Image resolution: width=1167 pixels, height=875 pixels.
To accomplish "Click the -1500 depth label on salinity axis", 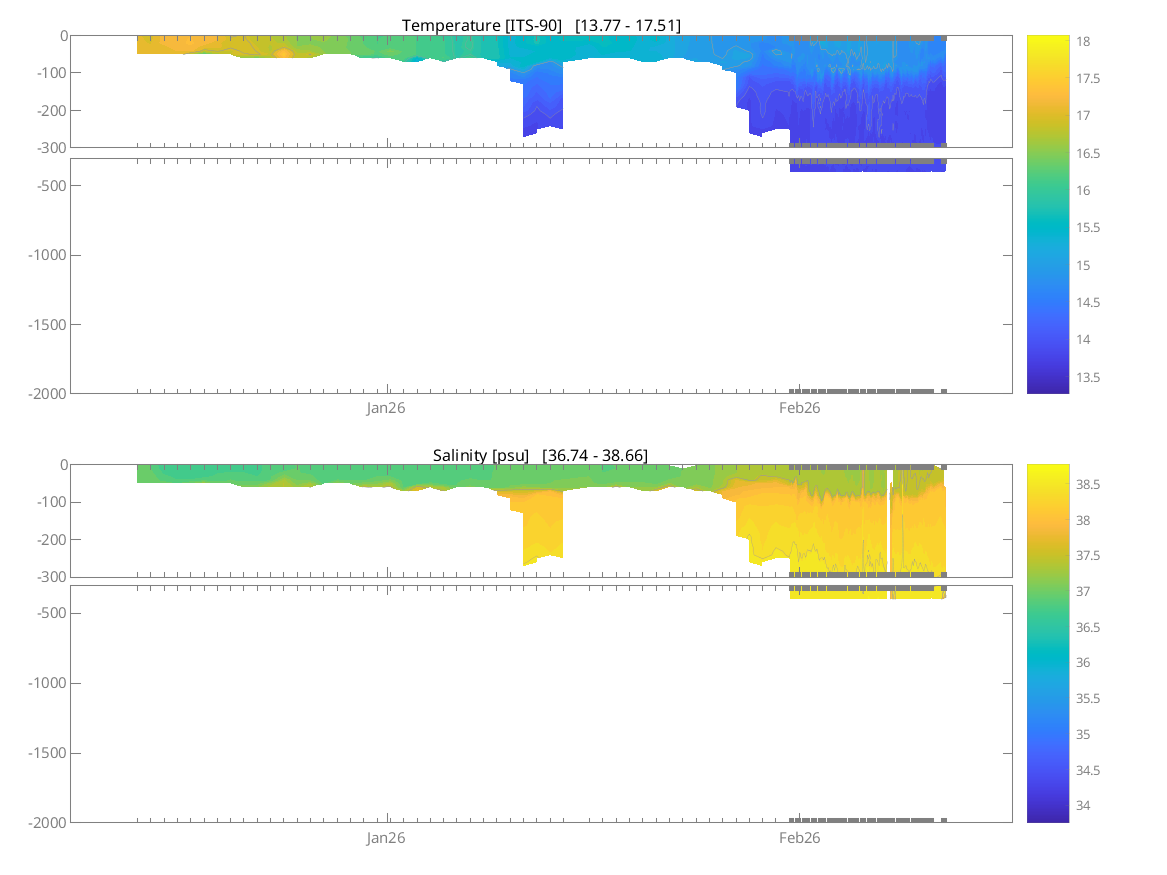I will tap(46, 753).
